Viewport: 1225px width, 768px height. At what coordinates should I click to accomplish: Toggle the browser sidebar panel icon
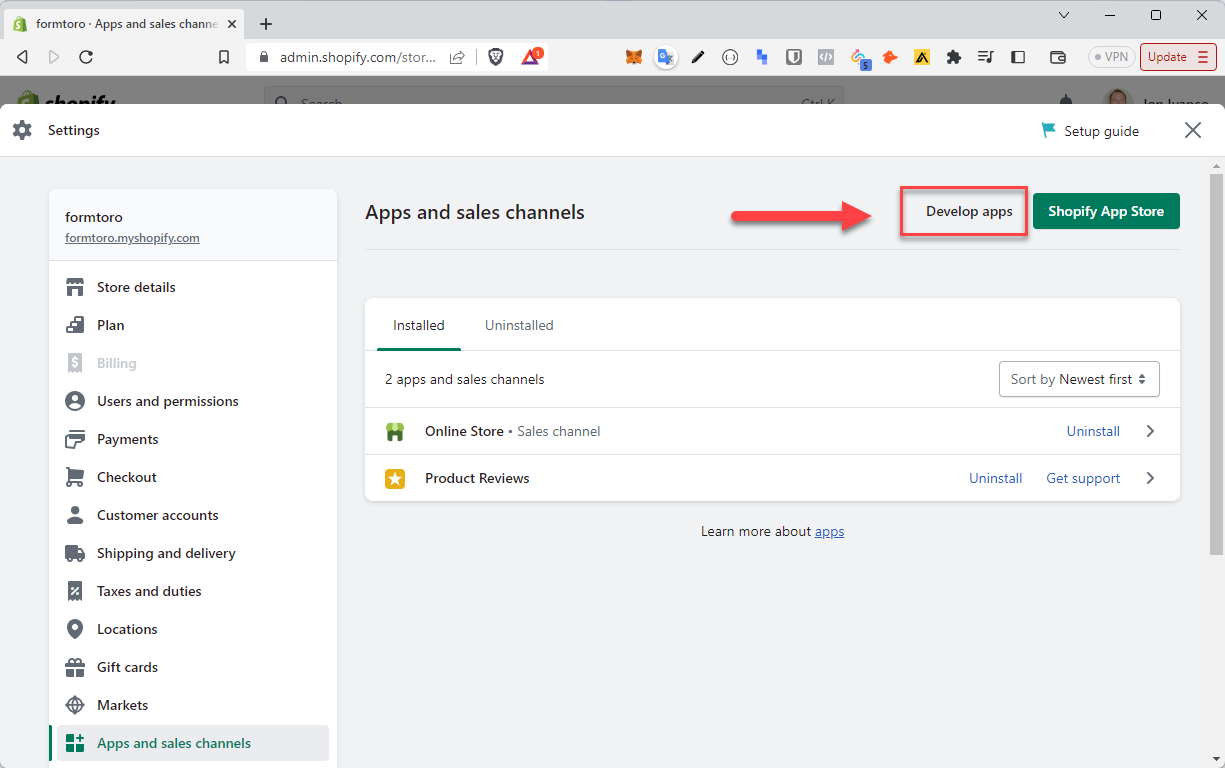[1018, 57]
